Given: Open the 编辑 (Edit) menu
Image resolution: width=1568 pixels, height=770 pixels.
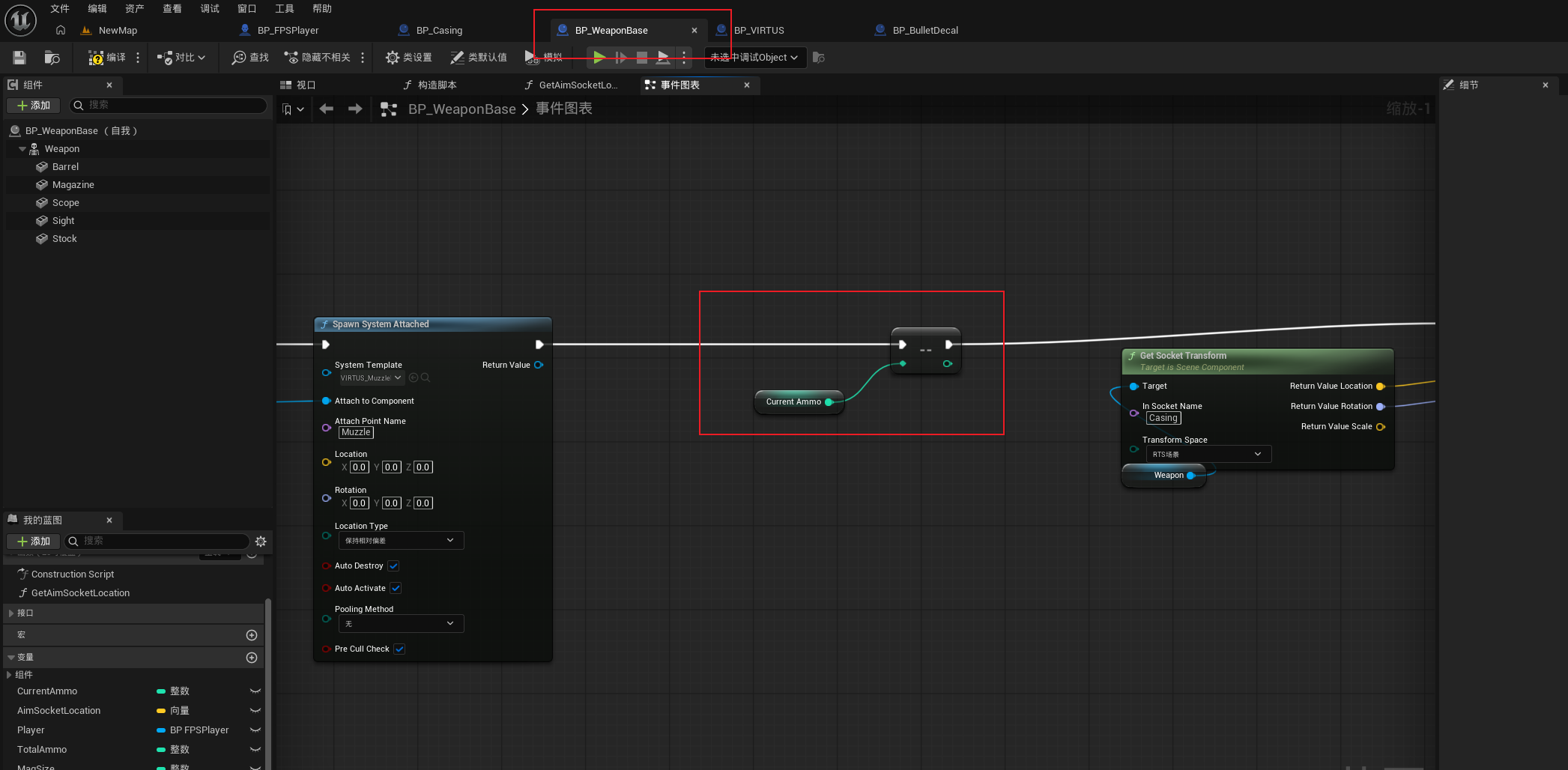Looking at the screenshot, I should point(97,9).
